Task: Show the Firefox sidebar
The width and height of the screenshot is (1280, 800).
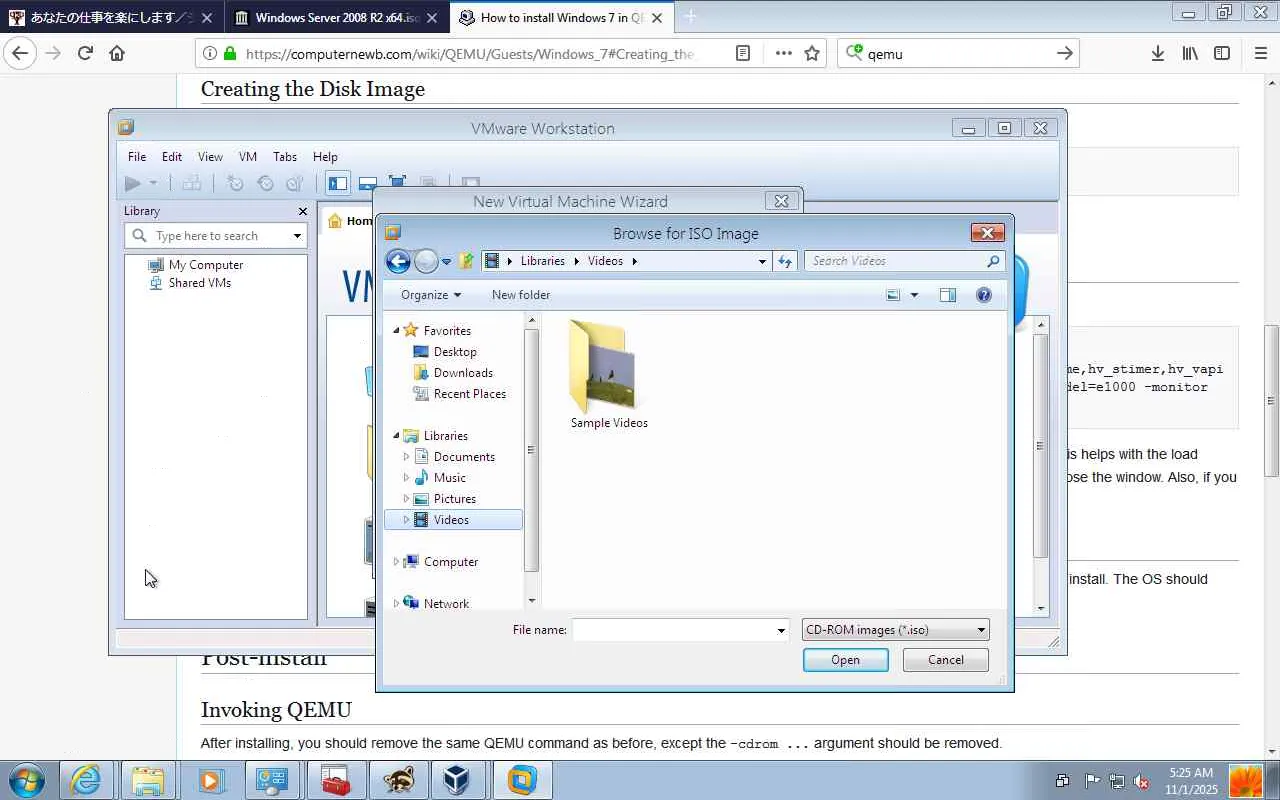Action: pyautogui.click(x=1222, y=53)
